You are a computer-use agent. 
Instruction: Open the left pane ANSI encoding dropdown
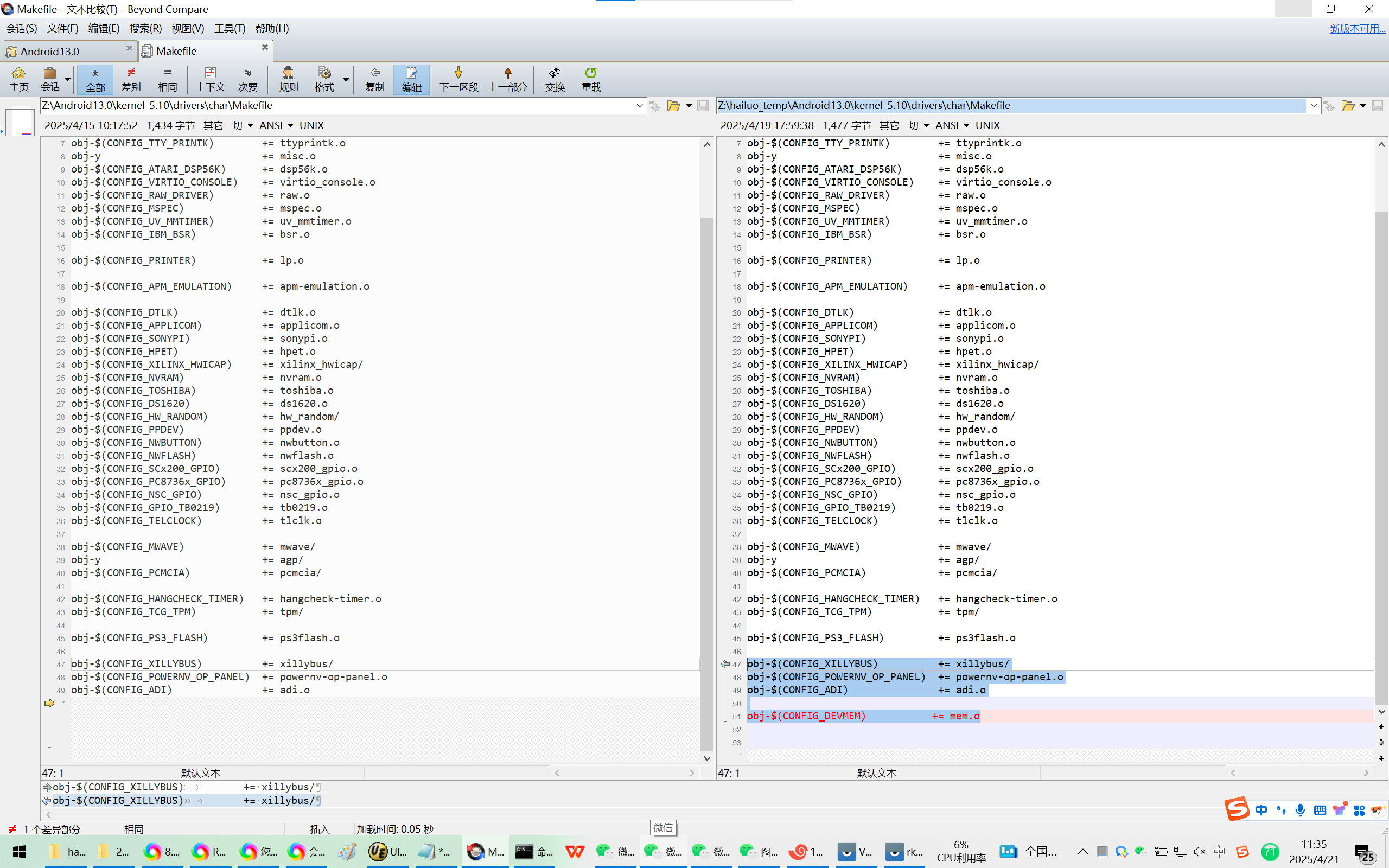[x=276, y=125]
